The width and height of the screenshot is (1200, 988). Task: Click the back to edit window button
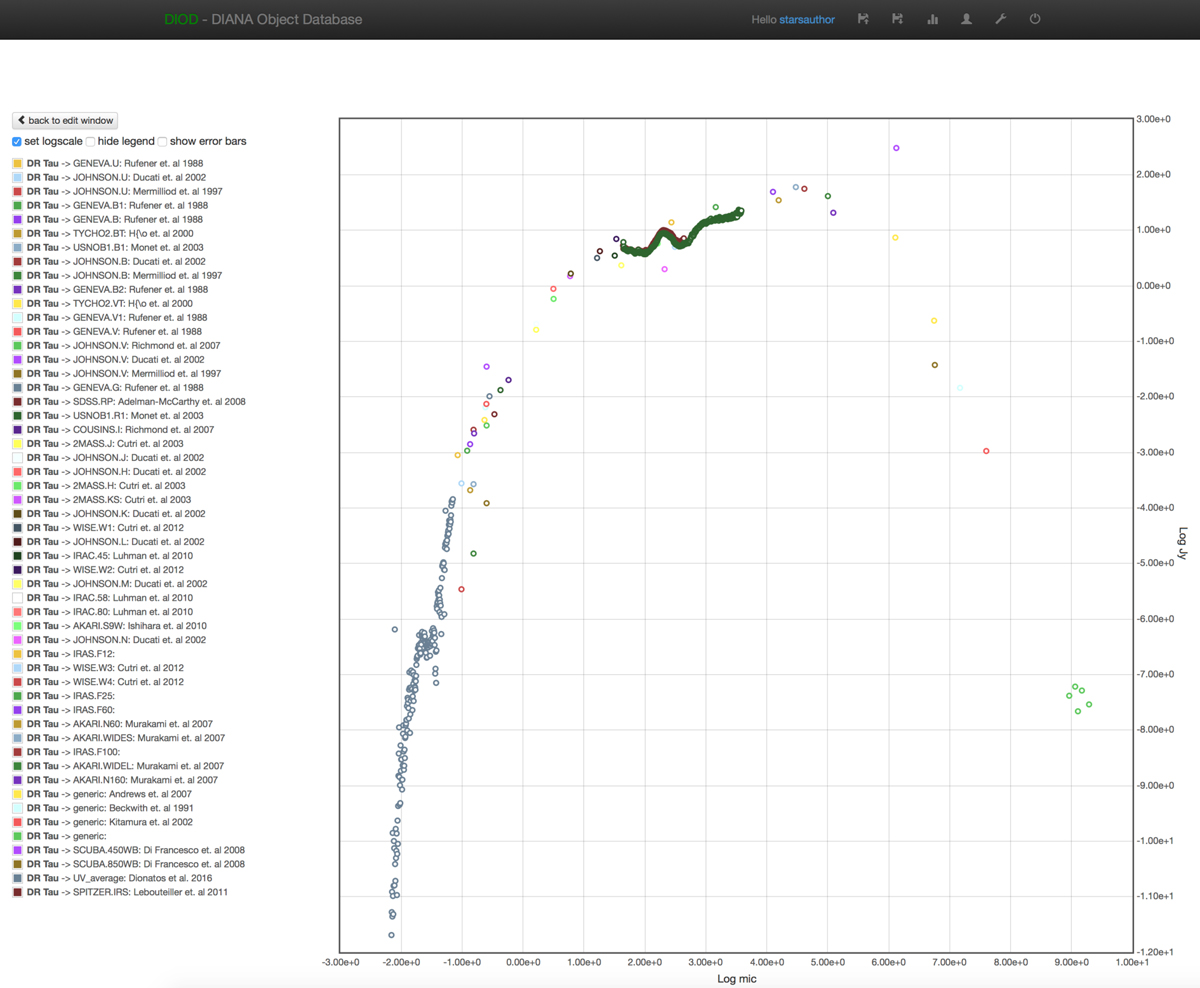pyautogui.click(x=65, y=120)
